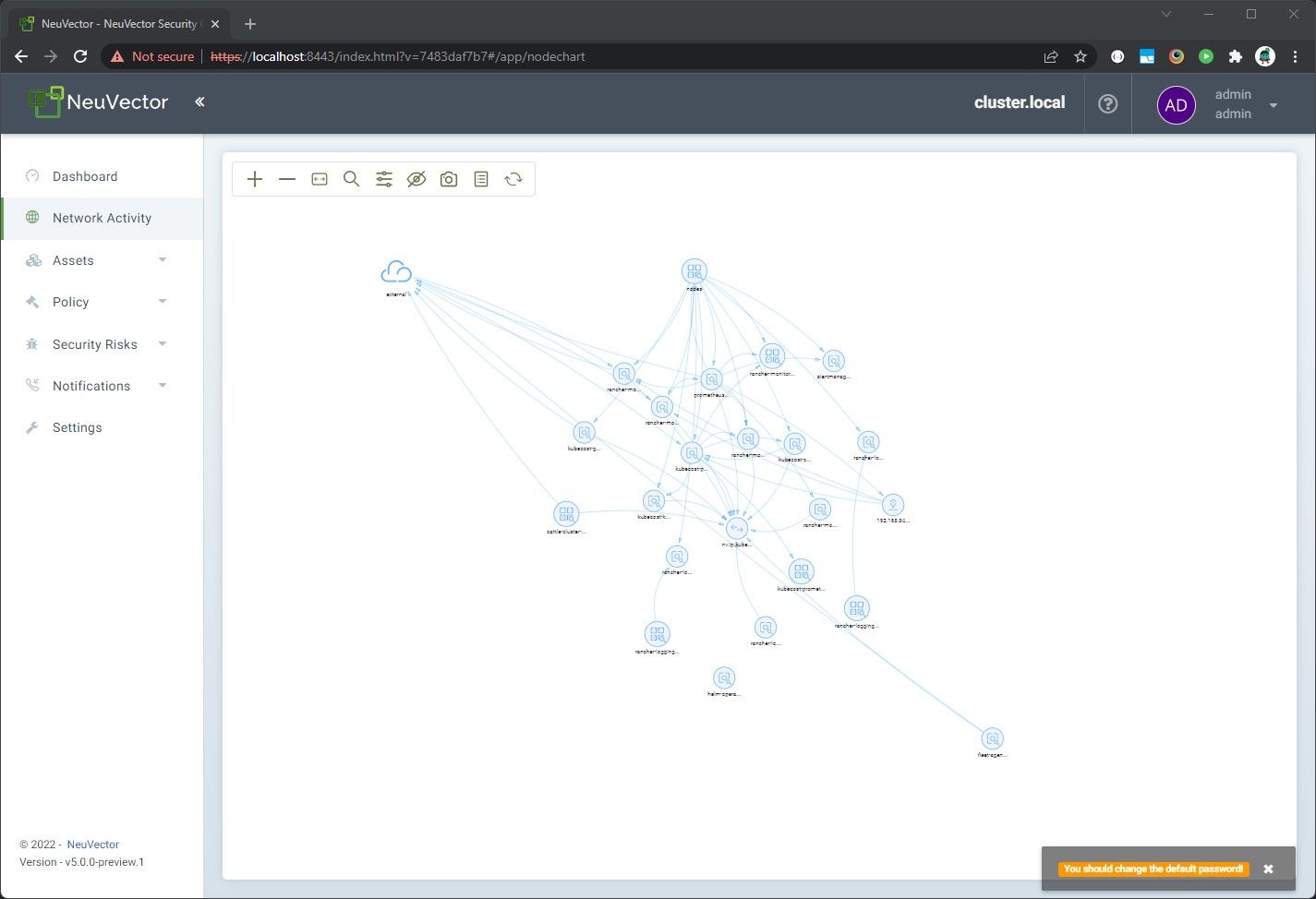The width and height of the screenshot is (1316, 899).
Task: Select the 192.168 address node
Action: [892, 505]
